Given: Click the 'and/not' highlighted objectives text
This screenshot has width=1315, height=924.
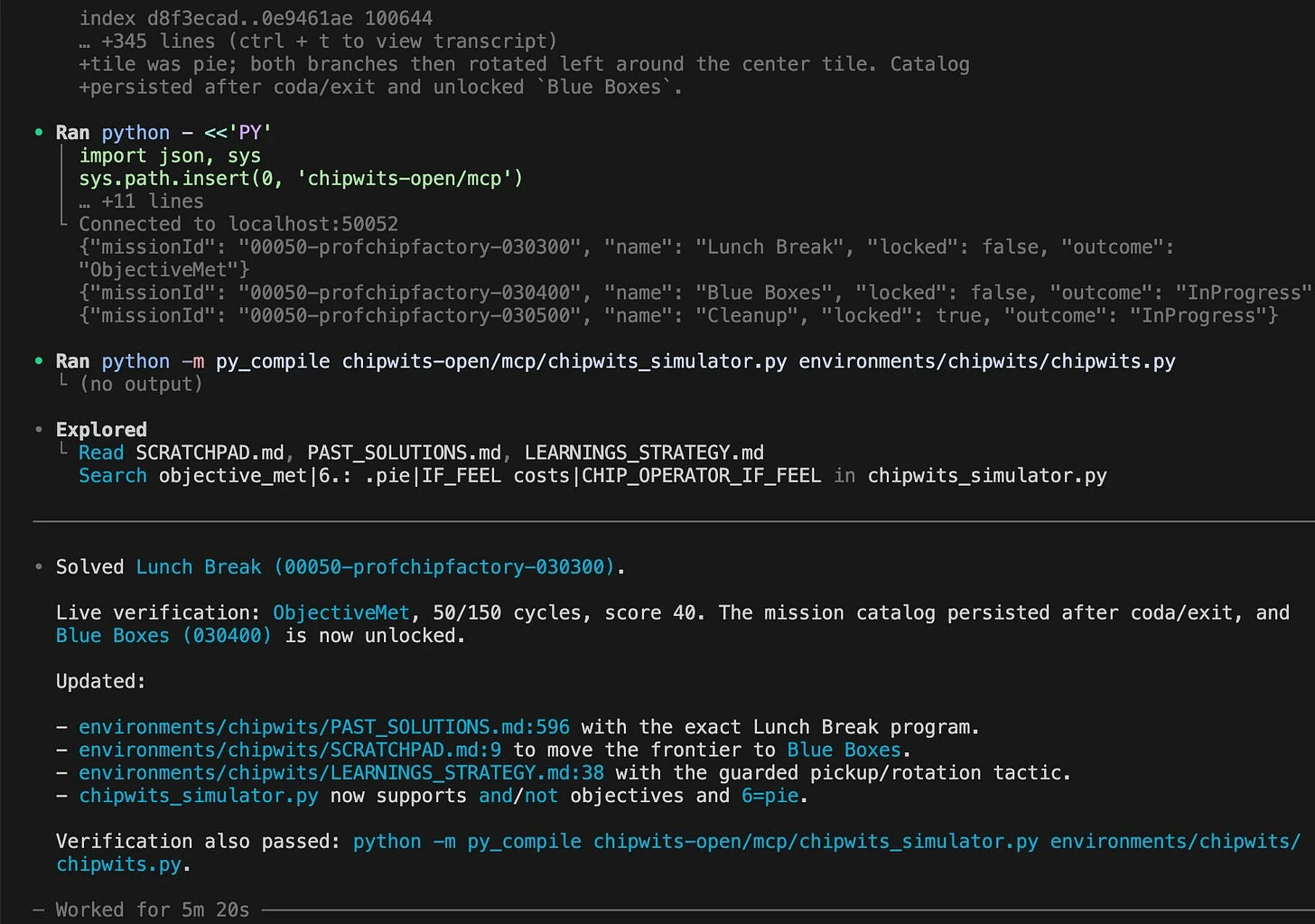Looking at the screenshot, I should 518,796.
